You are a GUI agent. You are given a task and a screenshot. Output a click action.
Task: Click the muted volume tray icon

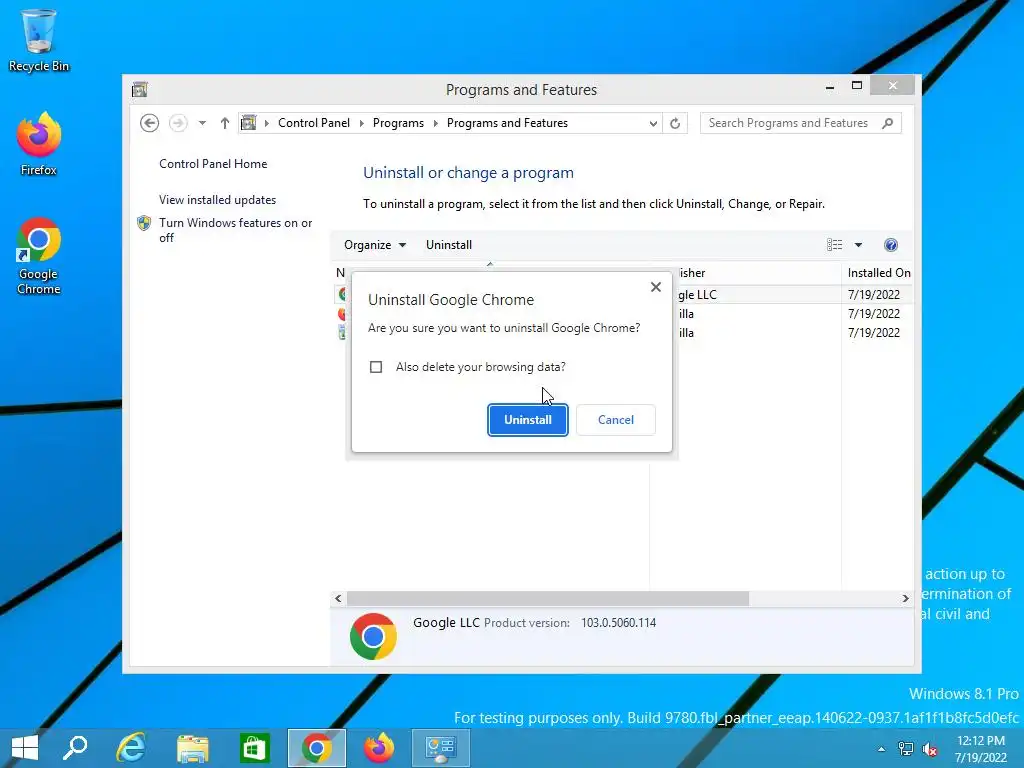[x=929, y=749]
